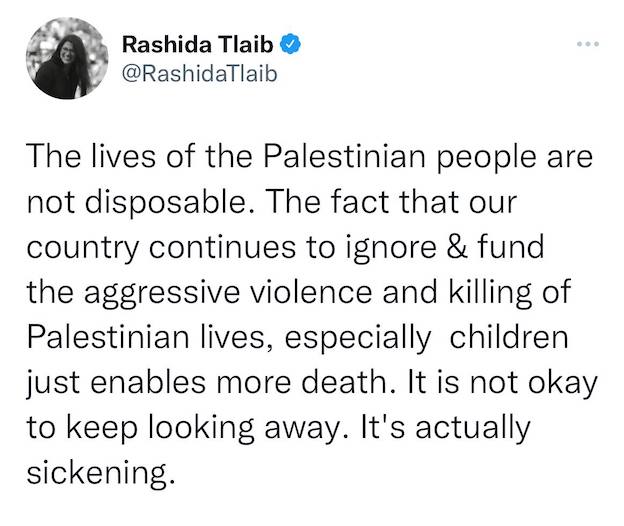Visit the @RashidaTlaib handle link
This screenshot has width=624, height=526.
pyautogui.click(x=199, y=74)
